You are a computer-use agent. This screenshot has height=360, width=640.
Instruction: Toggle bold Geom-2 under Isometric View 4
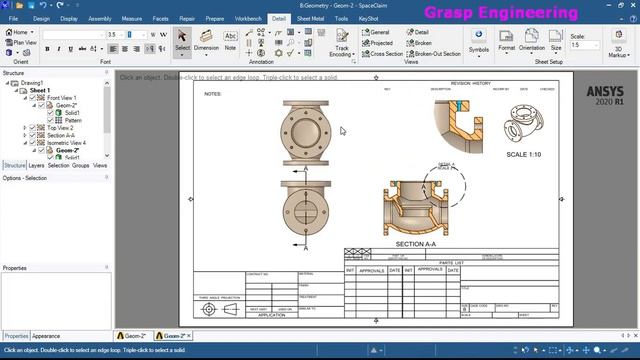click(x=41, y=150)
